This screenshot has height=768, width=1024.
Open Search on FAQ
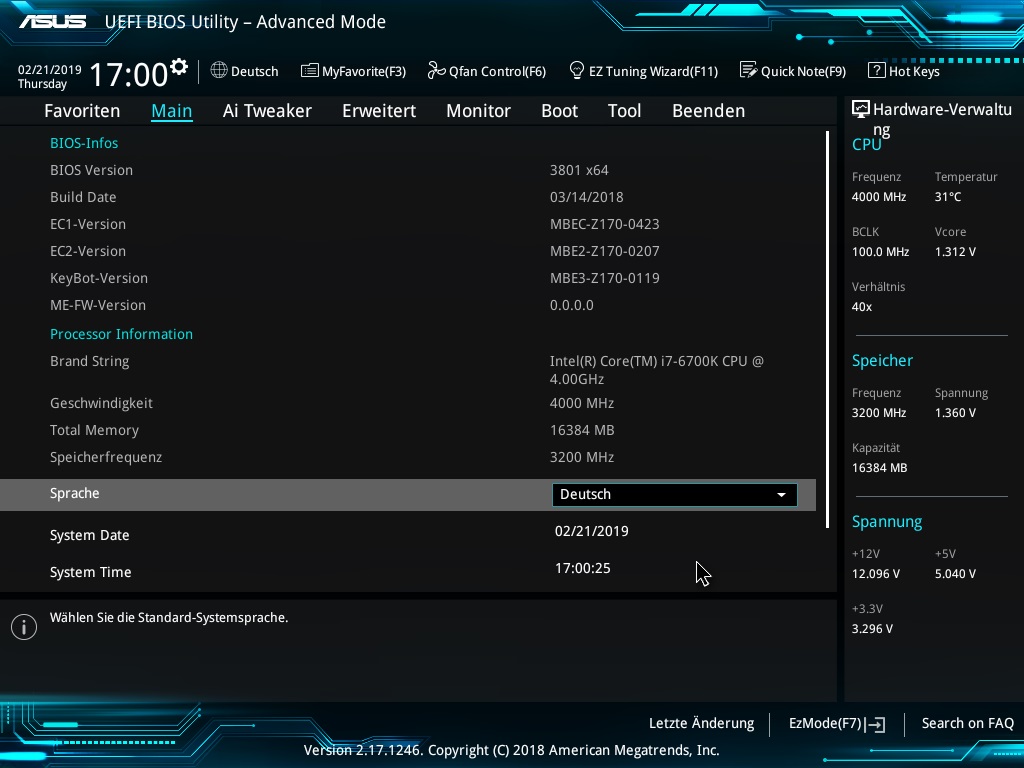pos(968,724)
